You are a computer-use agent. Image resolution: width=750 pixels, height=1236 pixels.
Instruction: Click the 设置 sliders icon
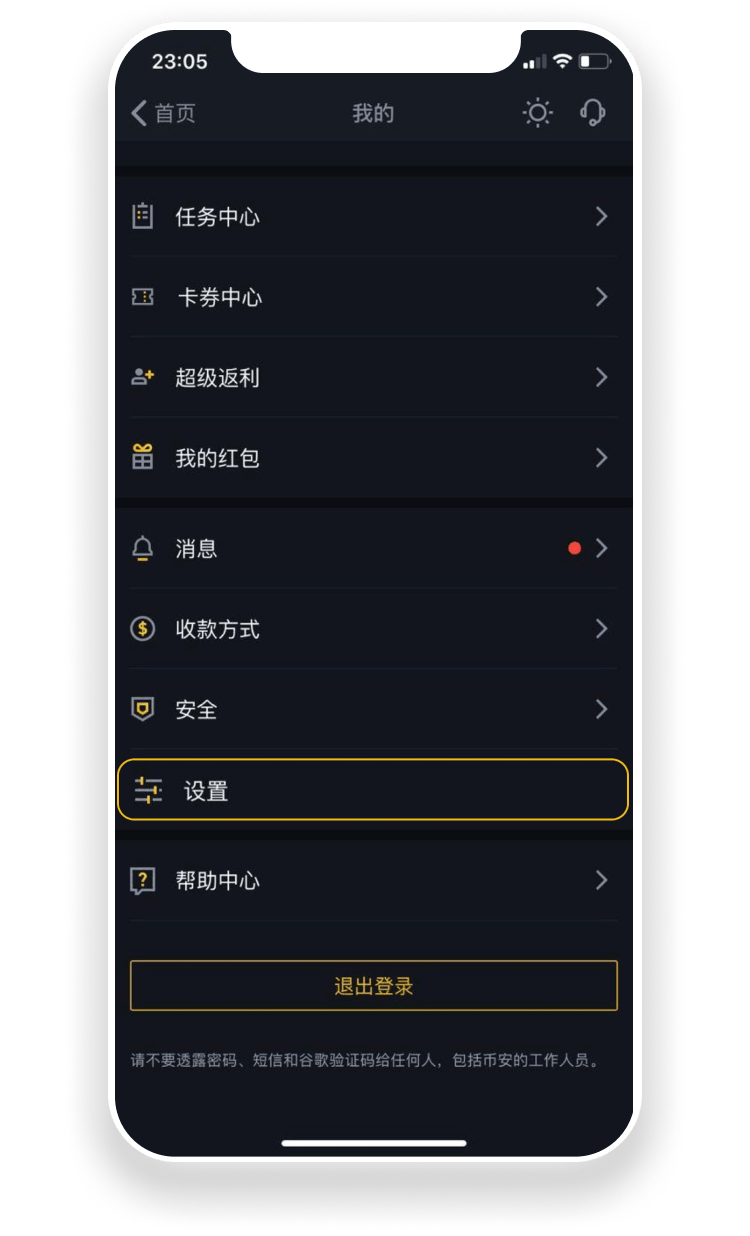tap(148, 790)
